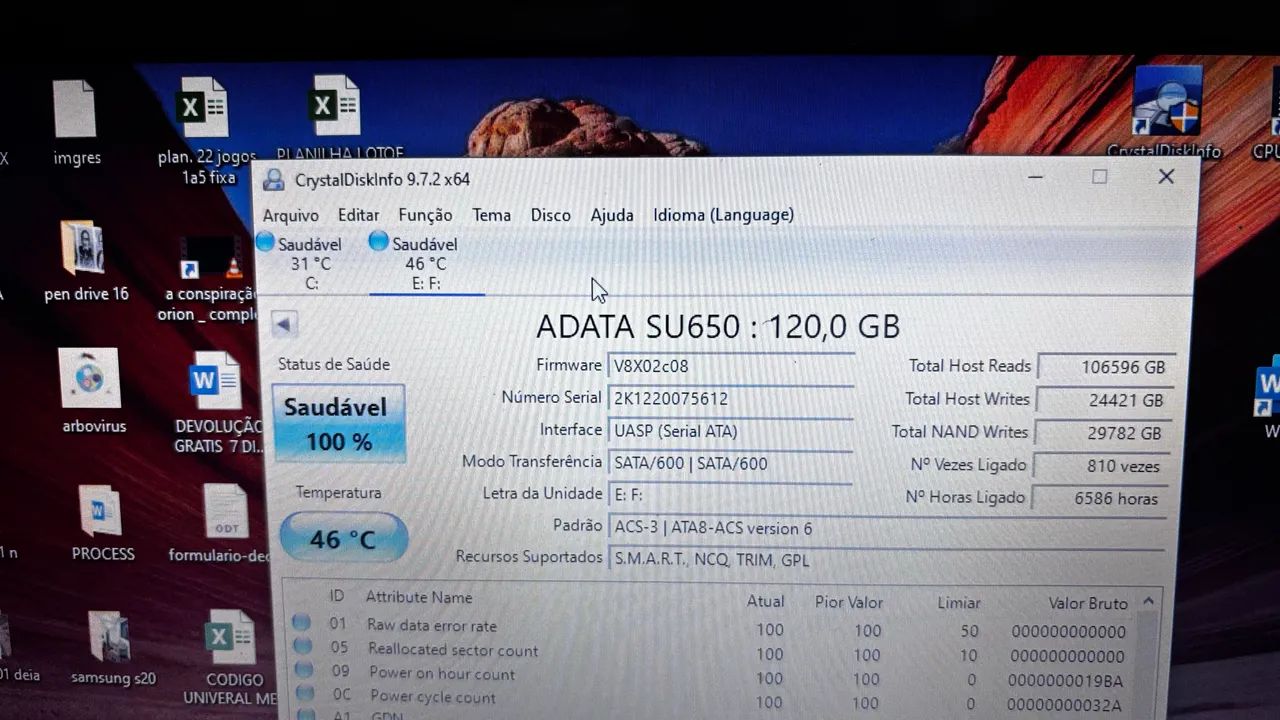Click the CrystalDiskInfo title bar app icon
1280x720 pixels.
coord(273,180)
